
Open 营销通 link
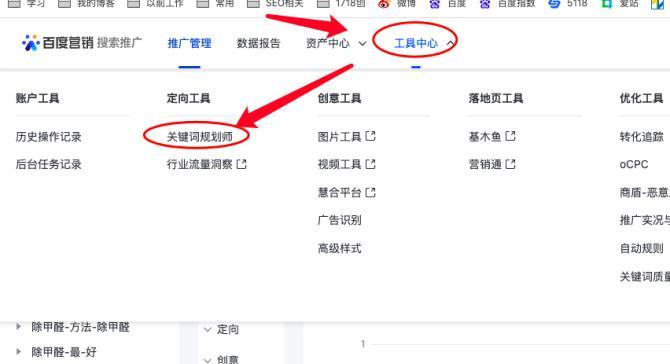485,164
